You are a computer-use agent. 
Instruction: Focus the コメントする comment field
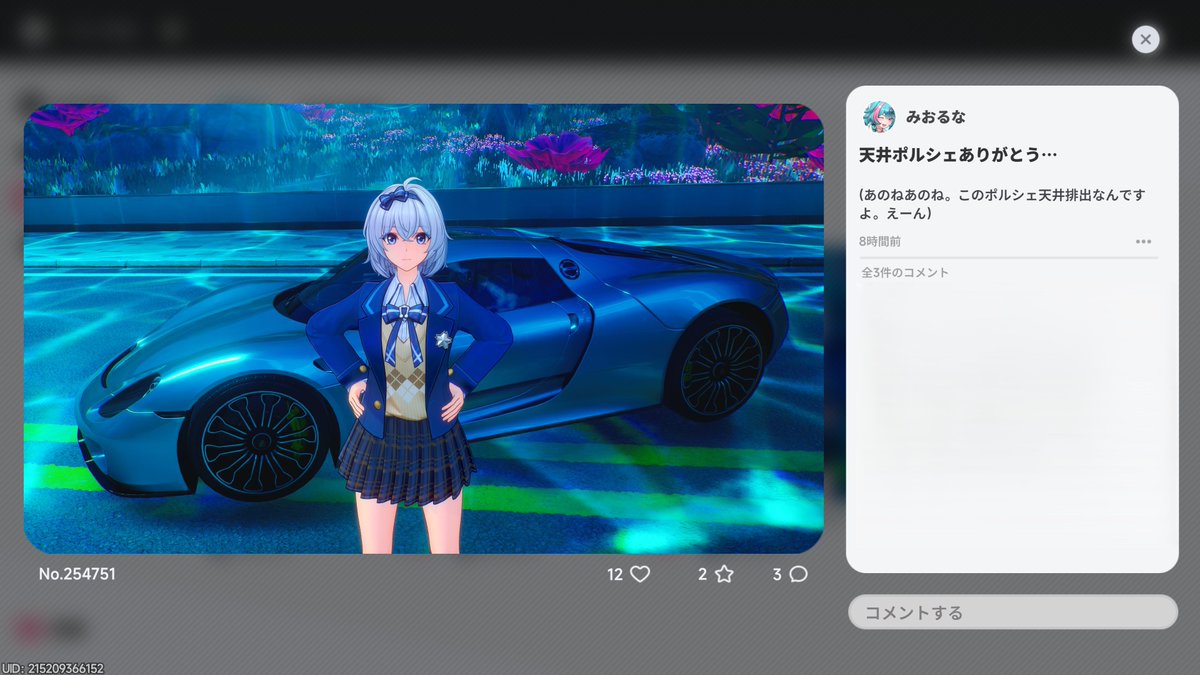pyautogui.click(x=1013, y=612)
